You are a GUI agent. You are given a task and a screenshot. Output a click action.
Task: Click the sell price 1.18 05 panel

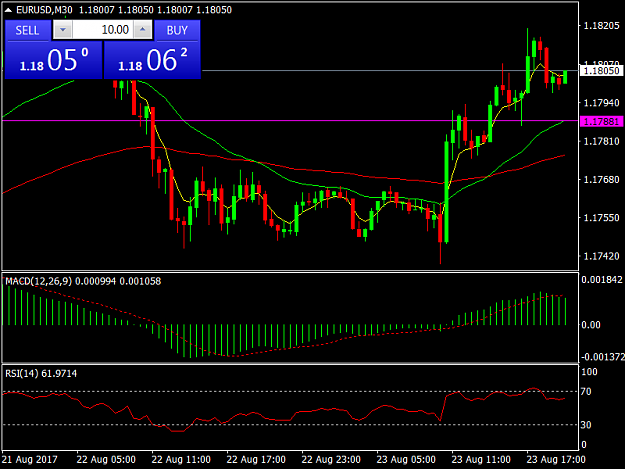53,60
